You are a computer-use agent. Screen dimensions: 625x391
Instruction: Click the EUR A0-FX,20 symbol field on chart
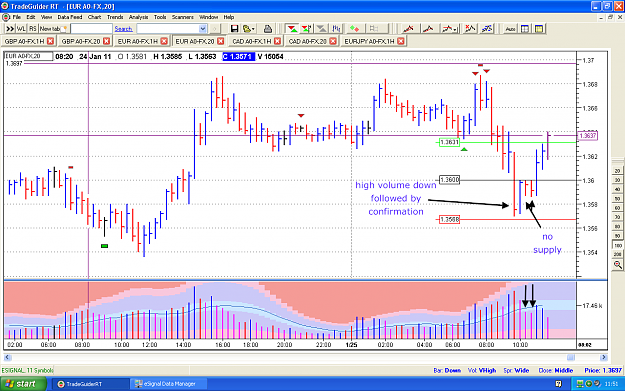point(28,56)
